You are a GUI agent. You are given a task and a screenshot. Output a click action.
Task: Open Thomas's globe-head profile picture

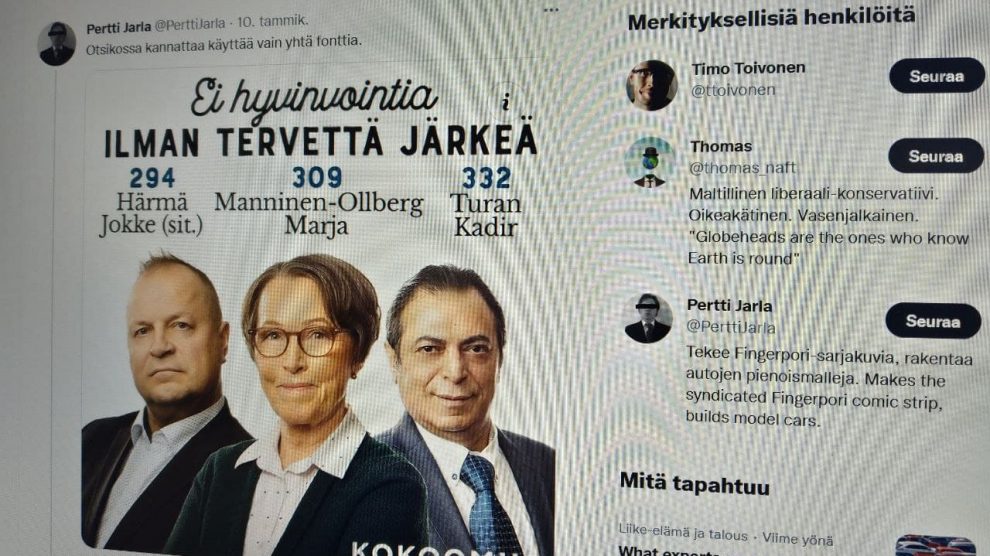(650, 162)
